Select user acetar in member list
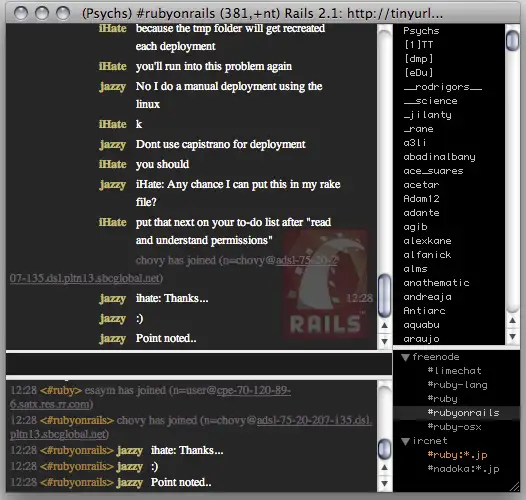 (421, 185)
